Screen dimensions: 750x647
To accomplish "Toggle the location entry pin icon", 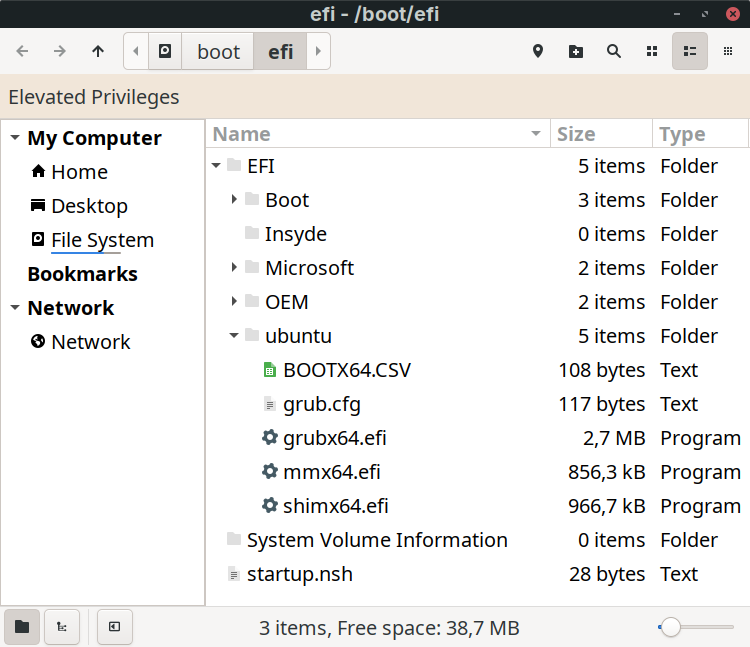I will pyautogui.click(x=538, y=51).
